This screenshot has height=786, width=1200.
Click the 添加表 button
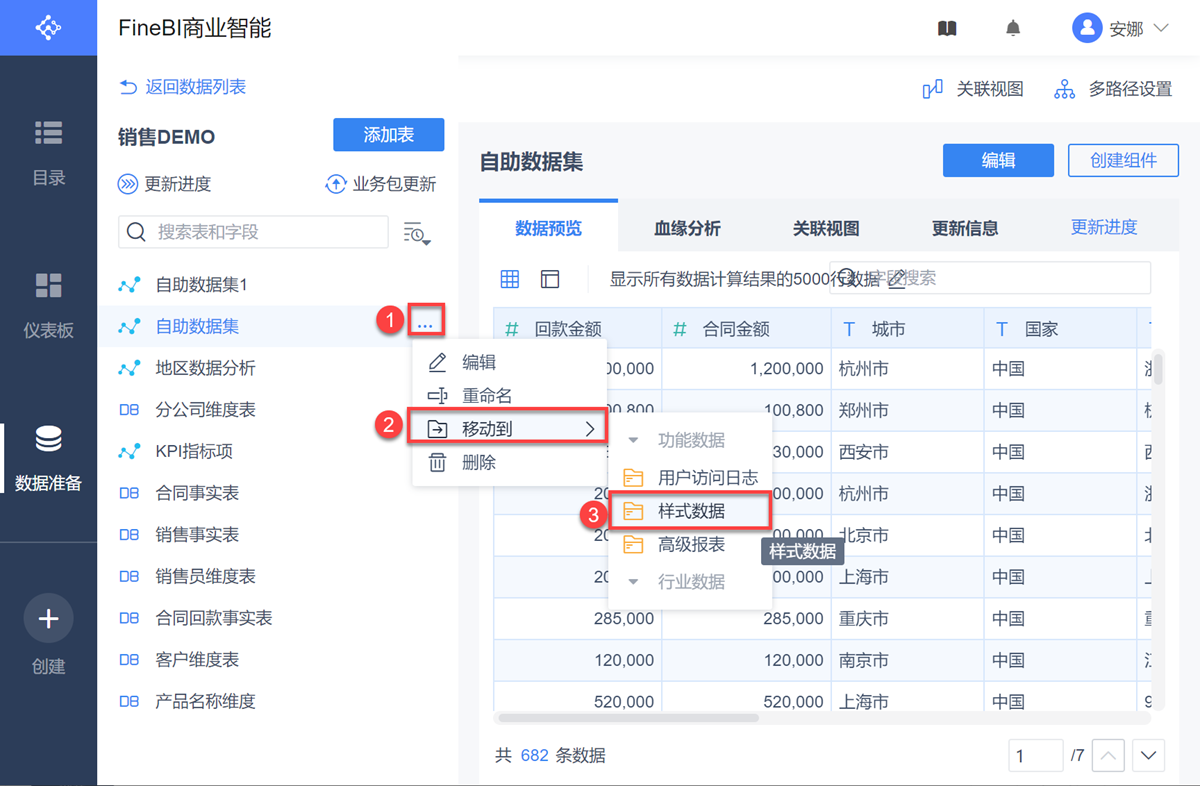[388, 135]
